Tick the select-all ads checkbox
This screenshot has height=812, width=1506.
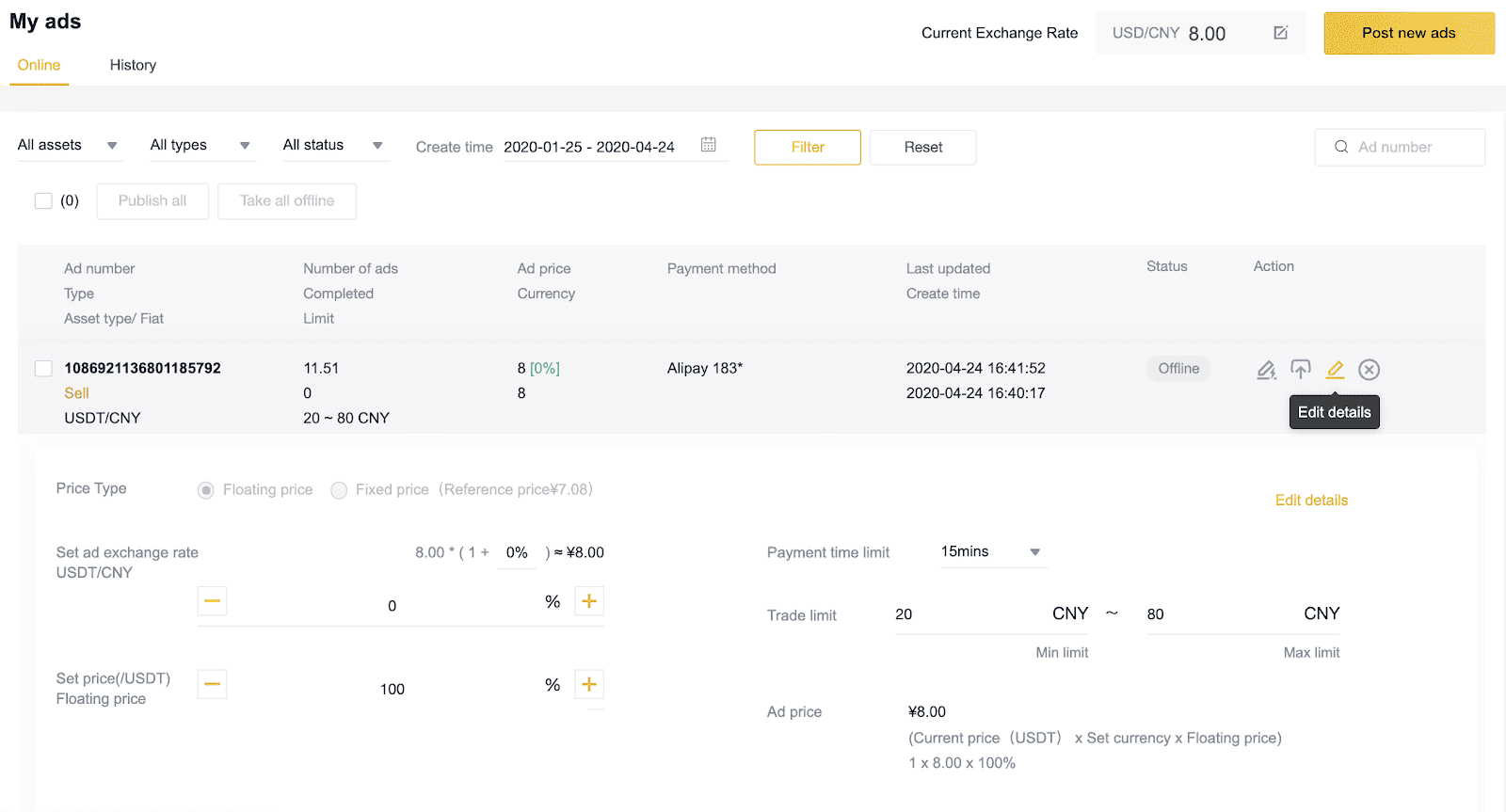pyautogui.click(x=43, y=200)
